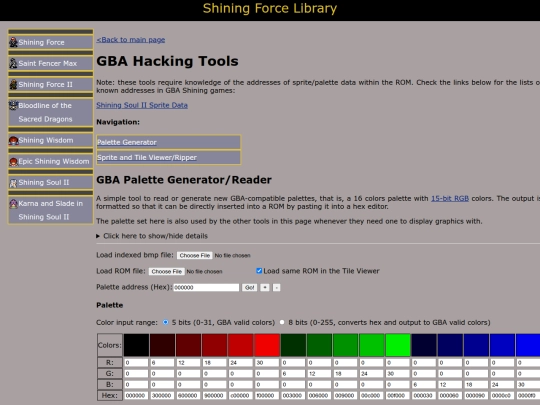Click the Kama and Slade sprite icon
This screenshot has height=405, width=540.
pyautogui.click(x=13, y=203)
